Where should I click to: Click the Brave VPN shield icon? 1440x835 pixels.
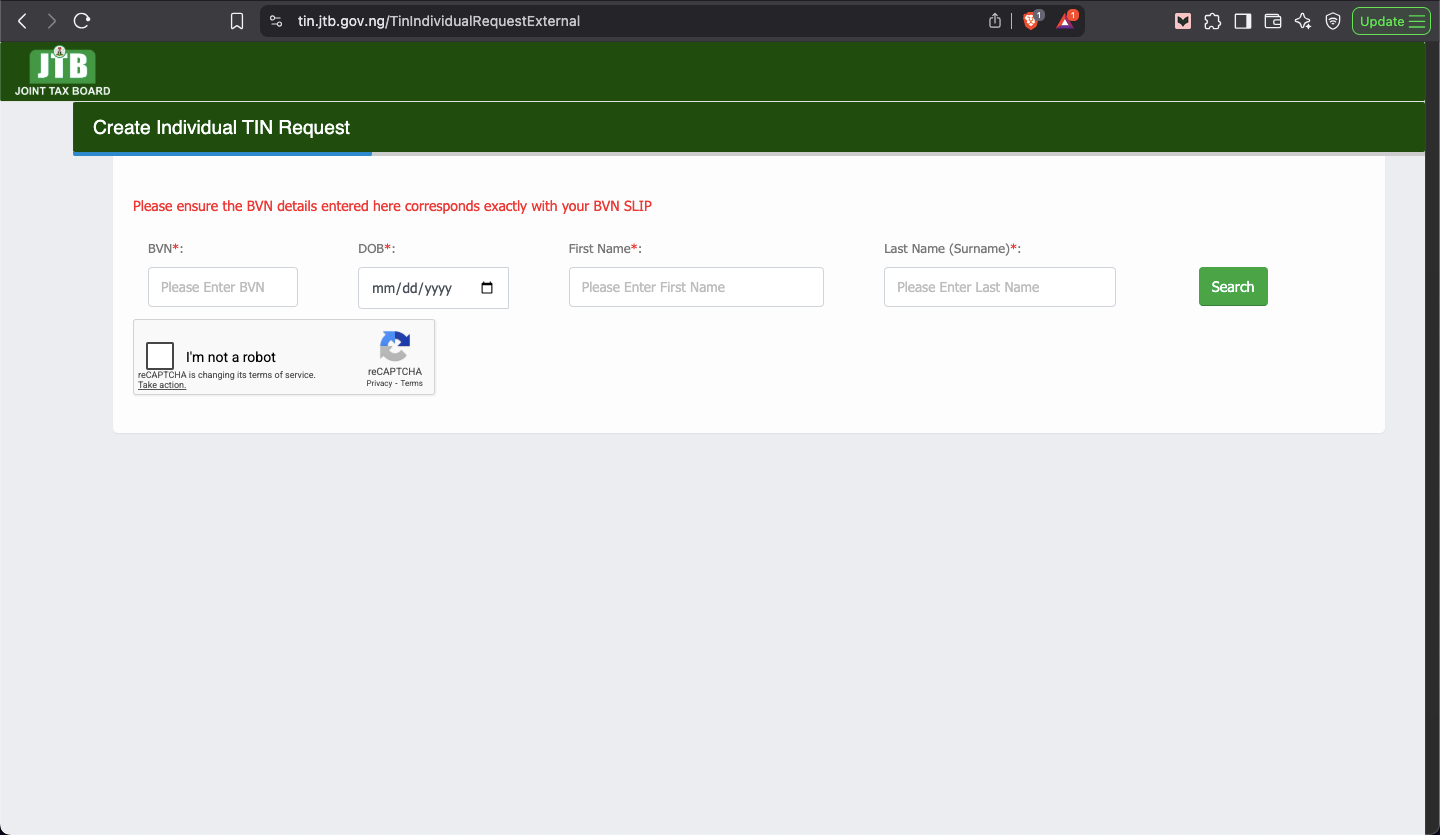(1333, 21)
